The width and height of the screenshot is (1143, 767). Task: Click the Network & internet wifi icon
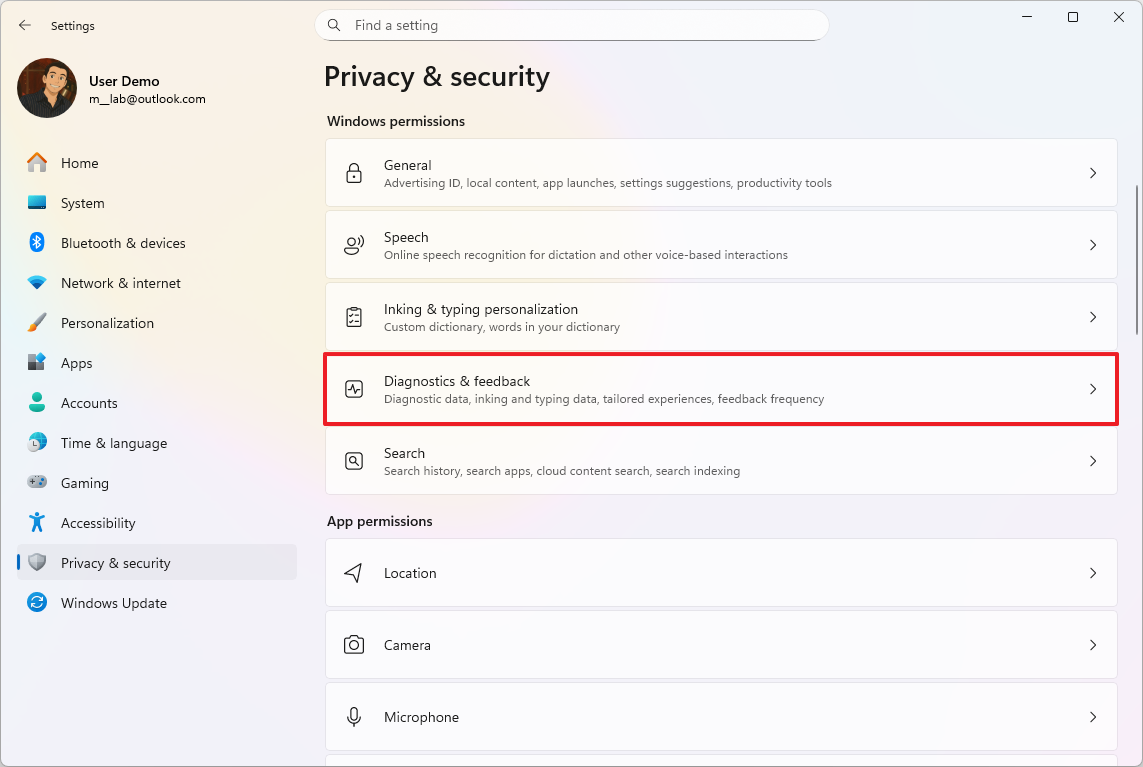(37, 283)
